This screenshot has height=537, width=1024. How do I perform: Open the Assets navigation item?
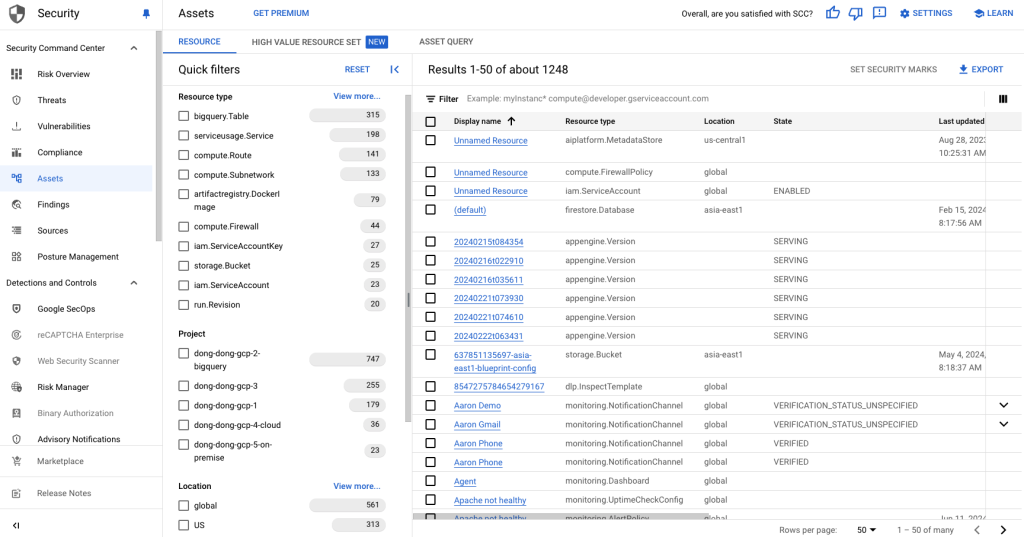[76, 178]
